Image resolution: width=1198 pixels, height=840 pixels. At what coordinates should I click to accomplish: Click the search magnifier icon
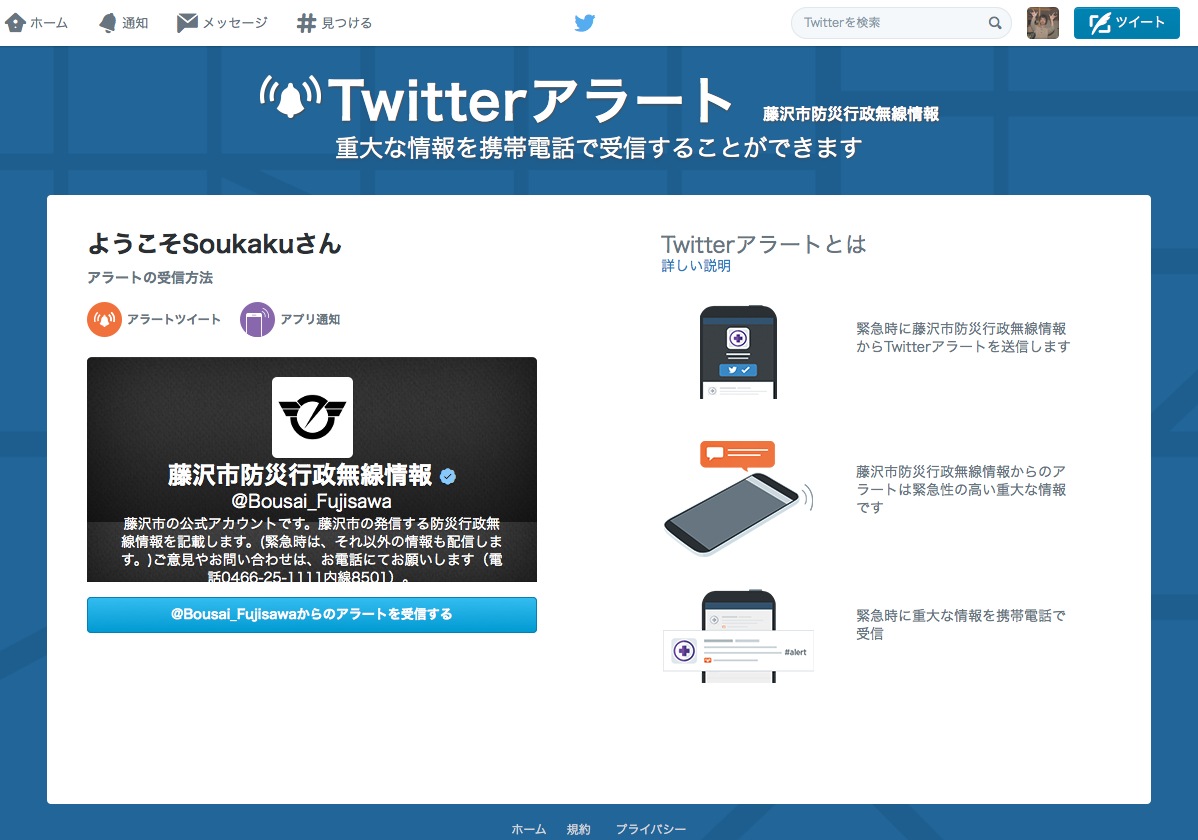(x=995, y=23)
